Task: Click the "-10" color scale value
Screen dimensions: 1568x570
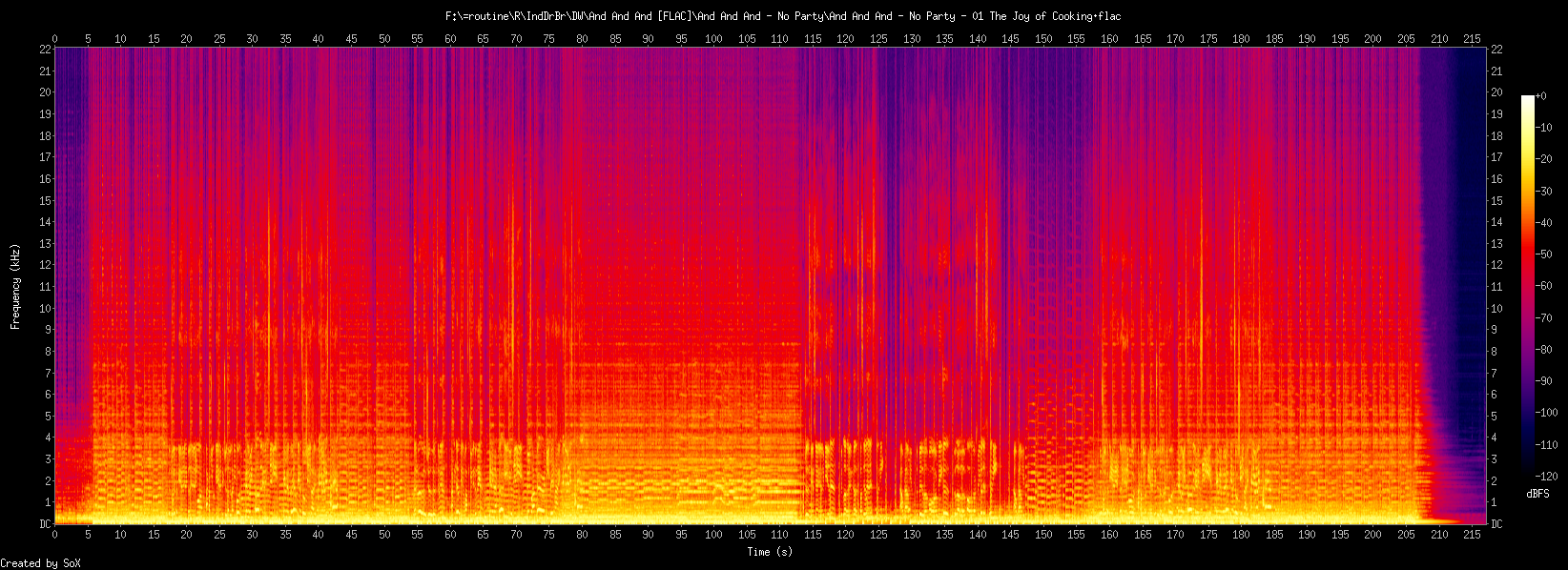Action: pos(1543,128)
